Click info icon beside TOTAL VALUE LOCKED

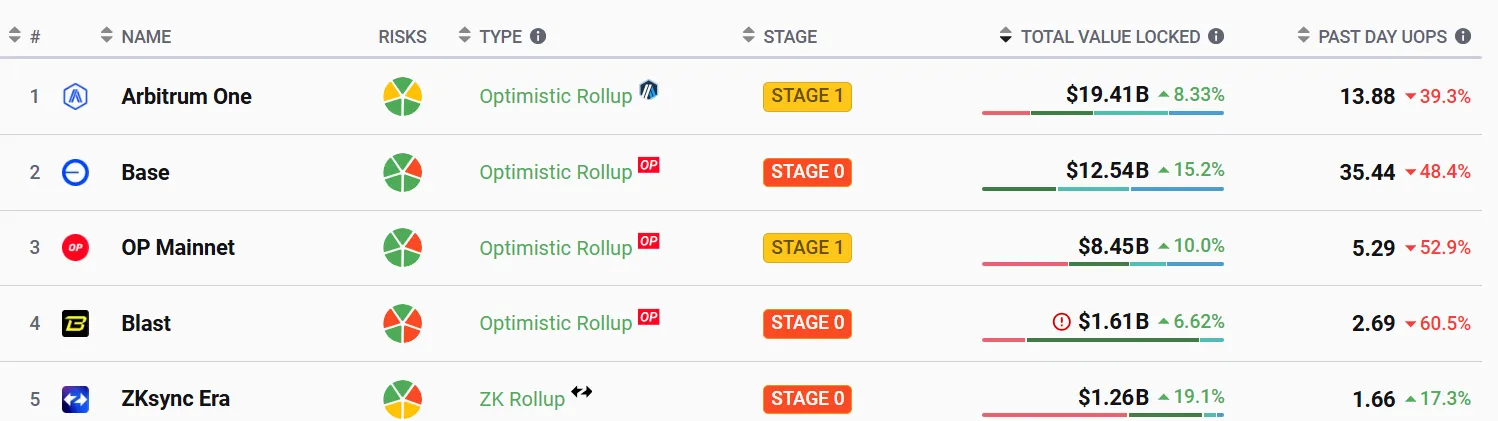[1216, 37]
